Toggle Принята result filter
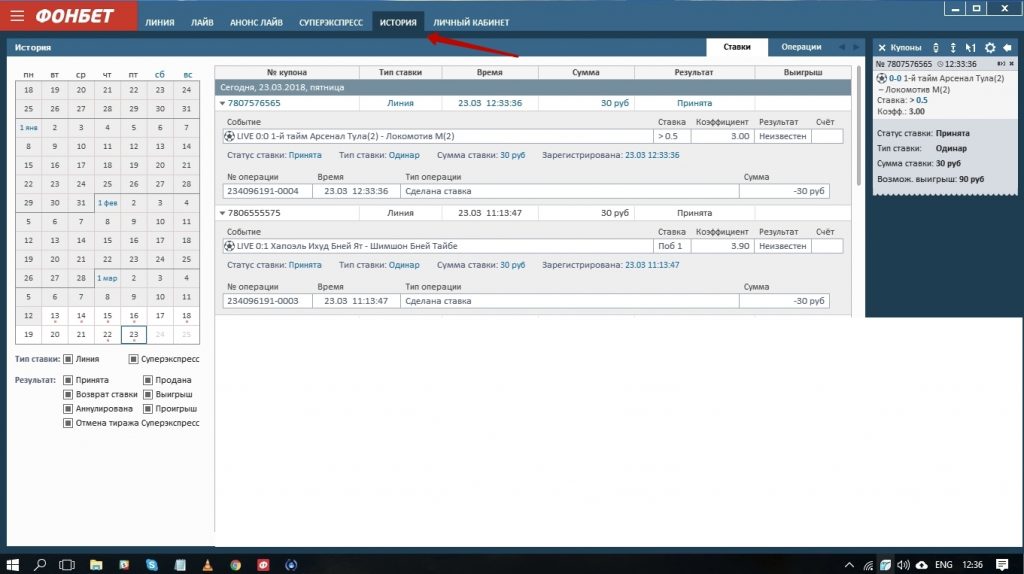This screenshot has height=574, width=1024. coord(68,380)
